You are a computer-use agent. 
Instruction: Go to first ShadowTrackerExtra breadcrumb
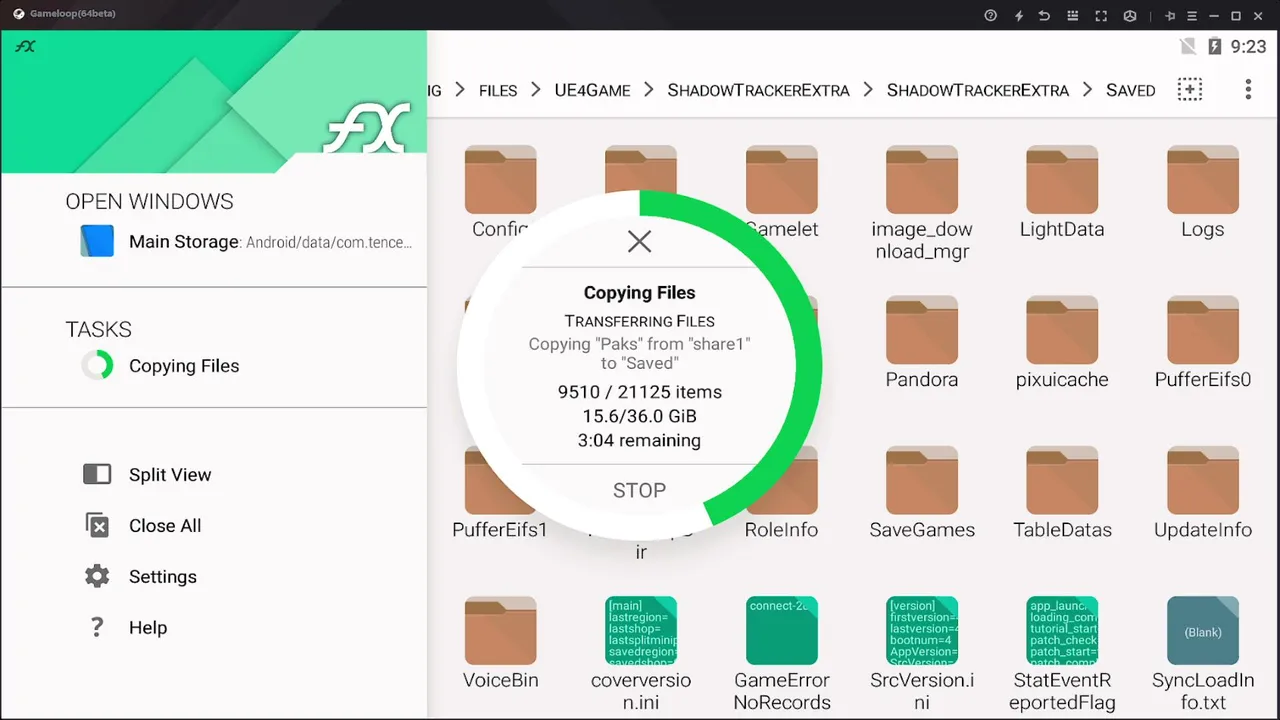pyautogui.click(x=758, y=90)
